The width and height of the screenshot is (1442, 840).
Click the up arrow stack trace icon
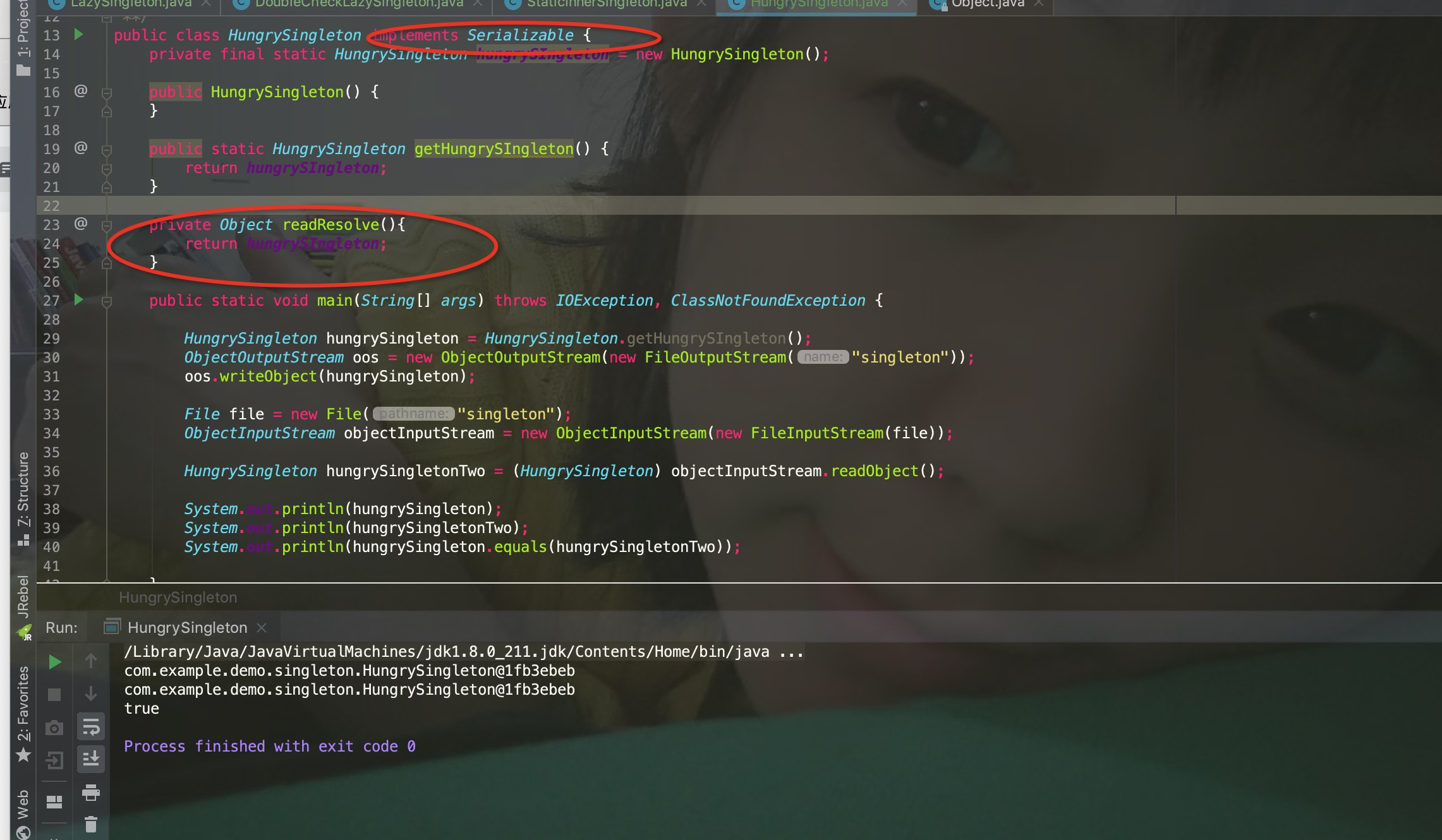click(x=91, y=661)
